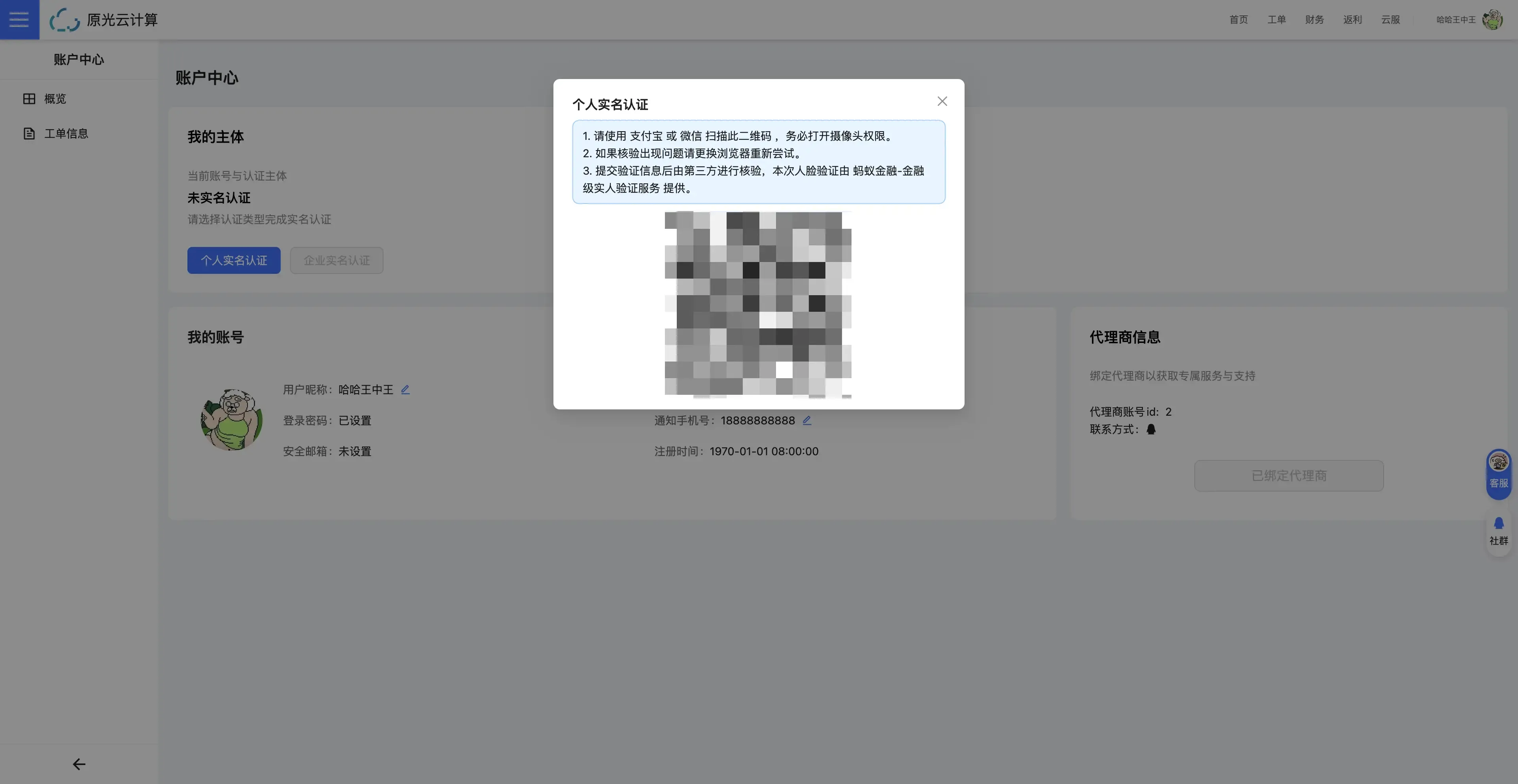Go to 首页 in the top navigation
This screenshot has height=784, width=1518.
tap(1238, 19)
